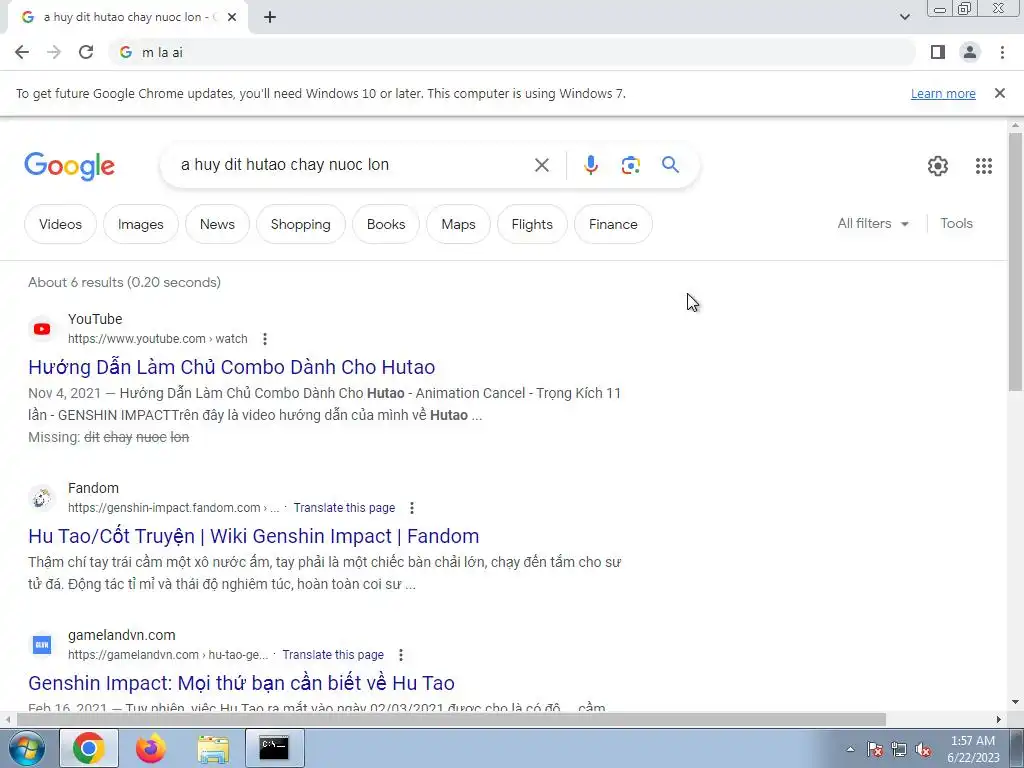Image resolution: width=1024 pixels, height=768 pixels.
Task: Expand the All filters dropdown
Action: 873,223
